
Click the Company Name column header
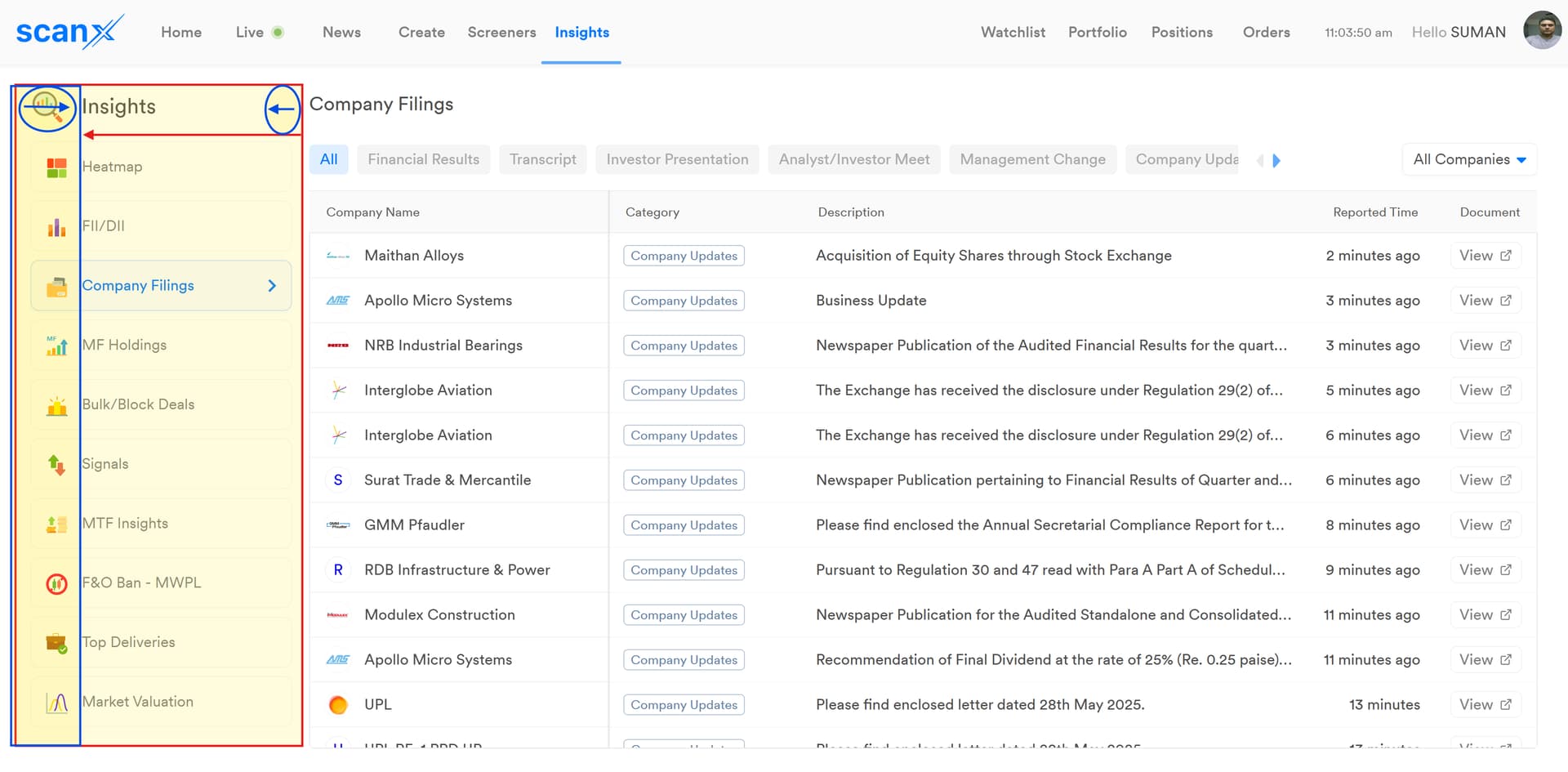(373, 212)
